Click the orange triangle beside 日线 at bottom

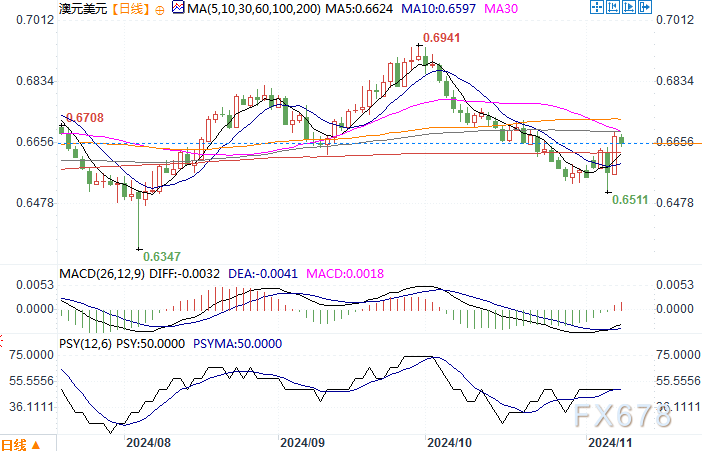(36, 445)
